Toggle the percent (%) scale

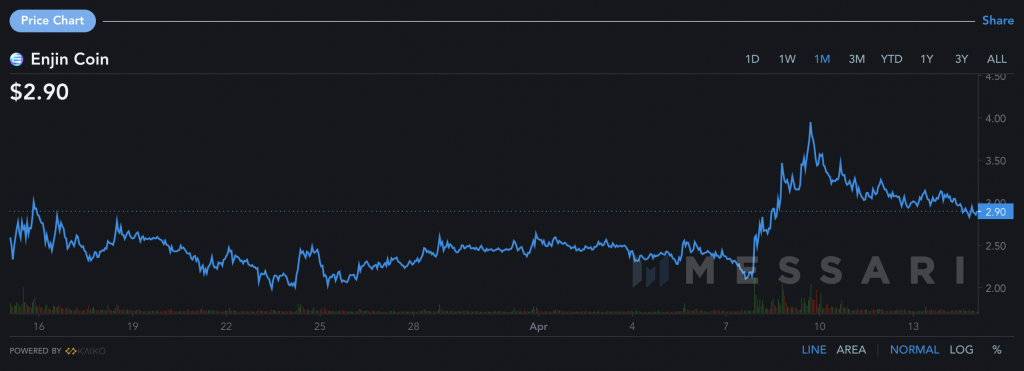pyautogui.click(x=997, y=350)
